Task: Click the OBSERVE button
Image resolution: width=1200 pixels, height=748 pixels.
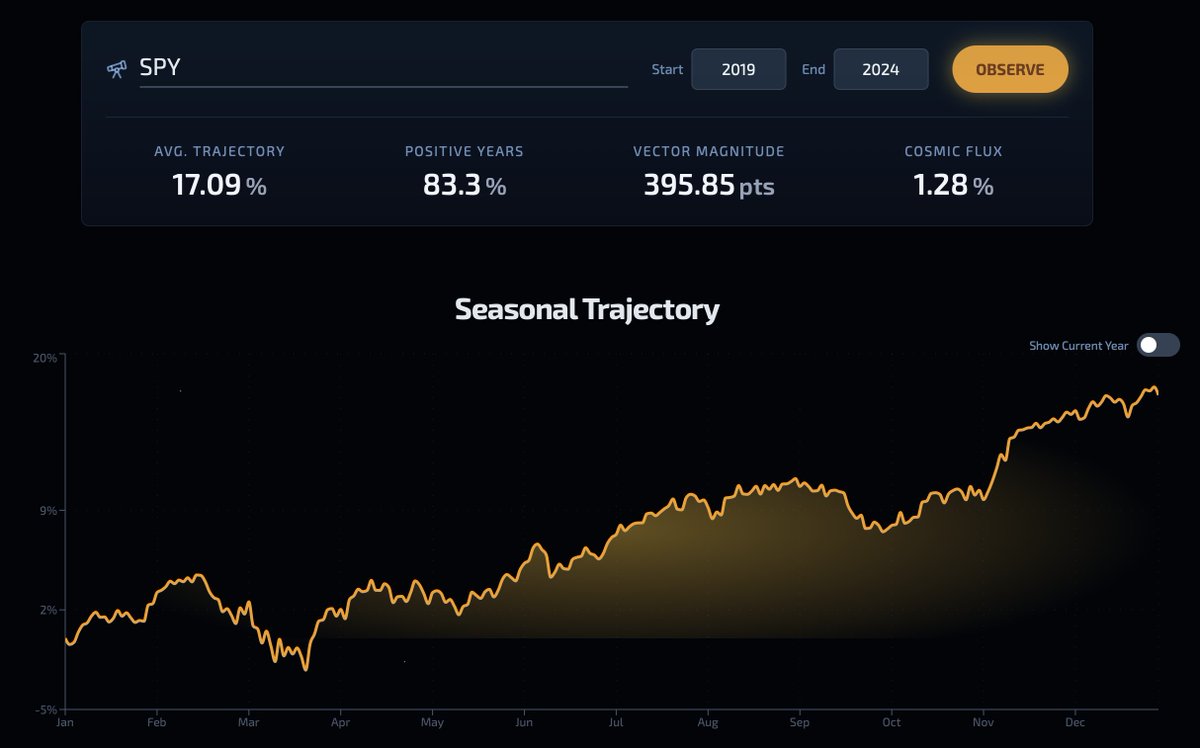Action: (x=1010, y=69)
